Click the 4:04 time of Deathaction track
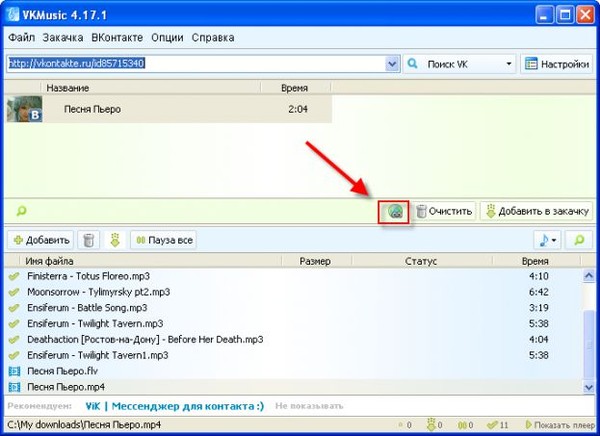This screenshot has width=600, height=436. [539, 340]
